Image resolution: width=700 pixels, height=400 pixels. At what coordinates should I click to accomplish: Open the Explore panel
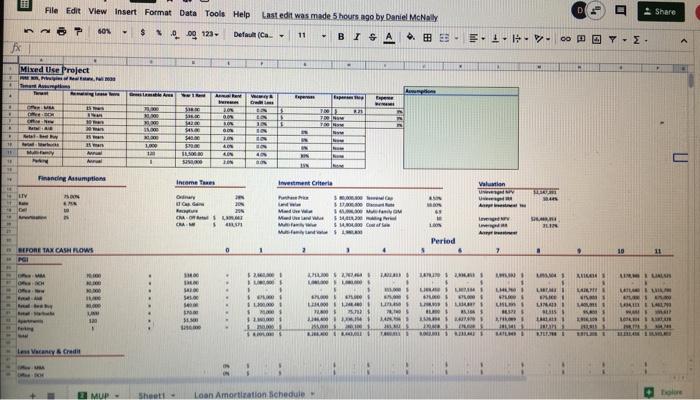(x=664, y=392)
